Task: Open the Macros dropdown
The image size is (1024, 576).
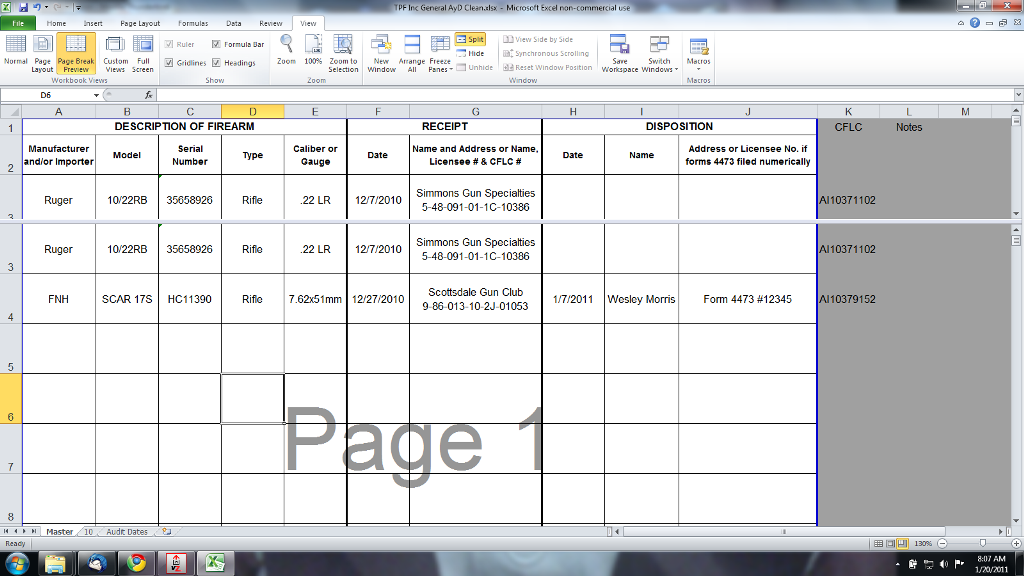Action: [x=699, y=54]
